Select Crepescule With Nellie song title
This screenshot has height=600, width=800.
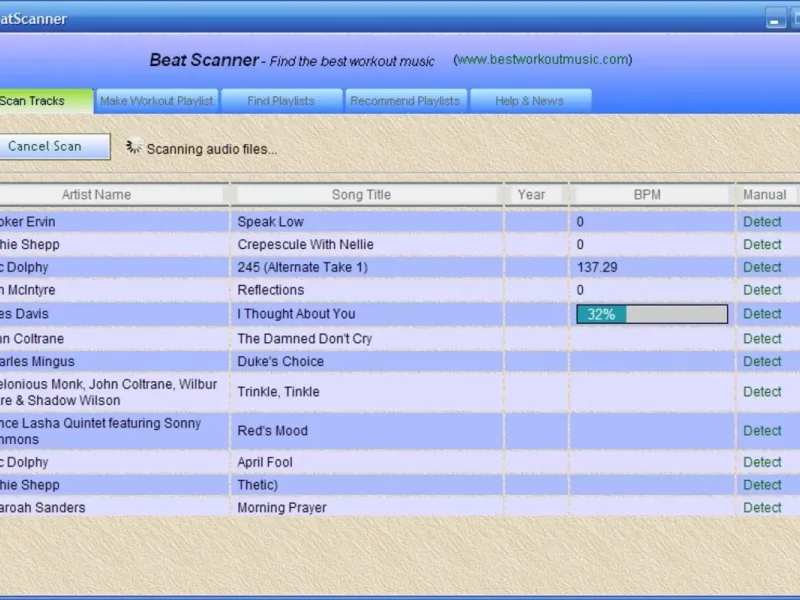click(305, 245)
